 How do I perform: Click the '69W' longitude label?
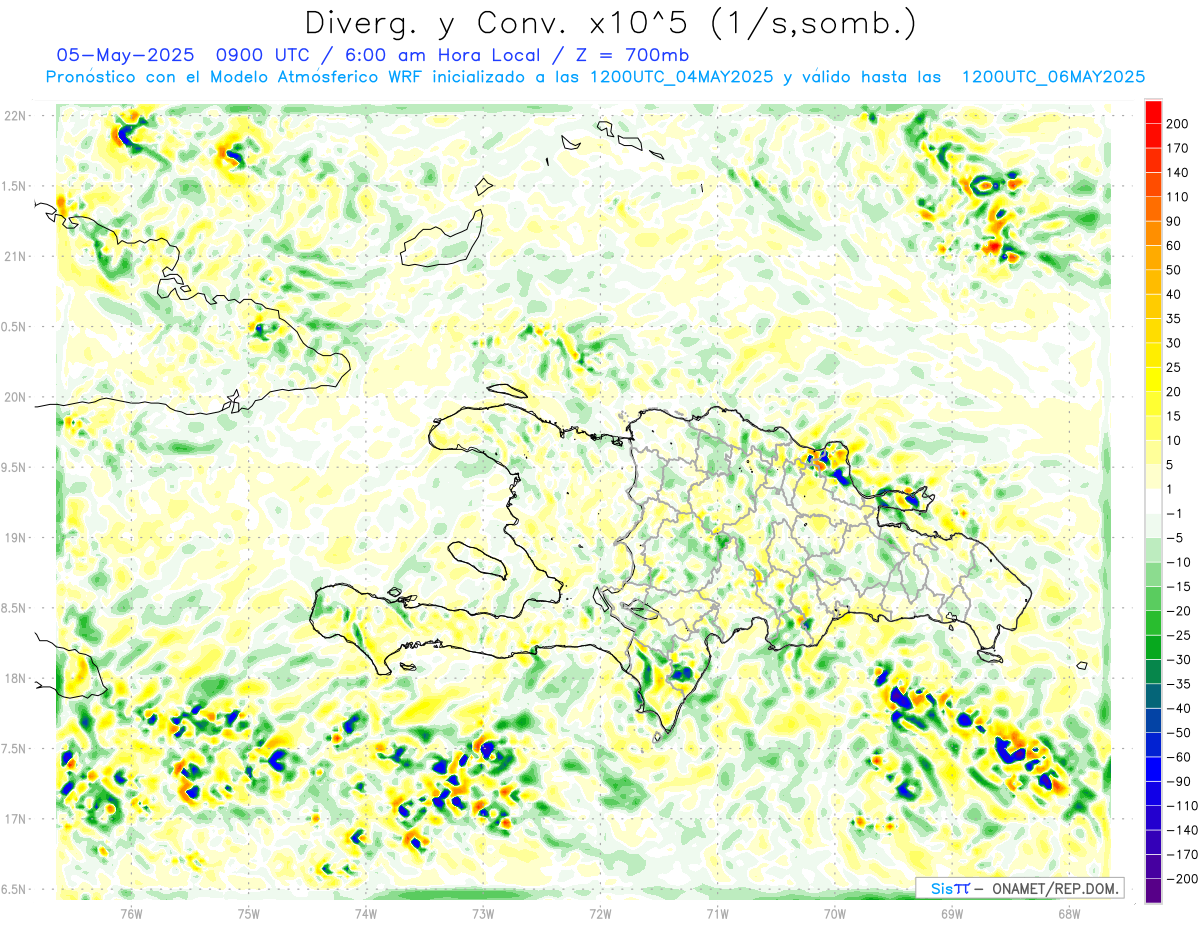pyautogui.click(x=952, y=914)
